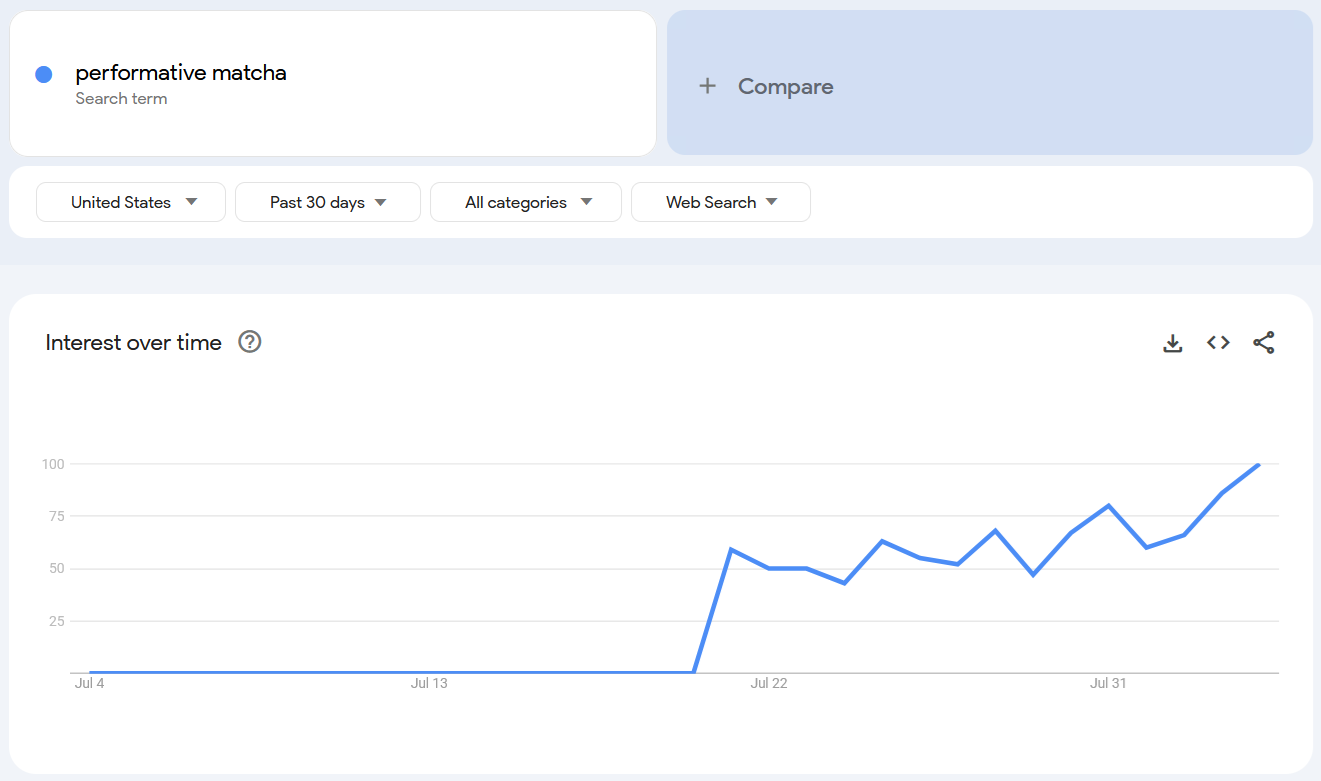Click the 100 label on the y-axis
The image size is (1321, 781).
[50, 464]
